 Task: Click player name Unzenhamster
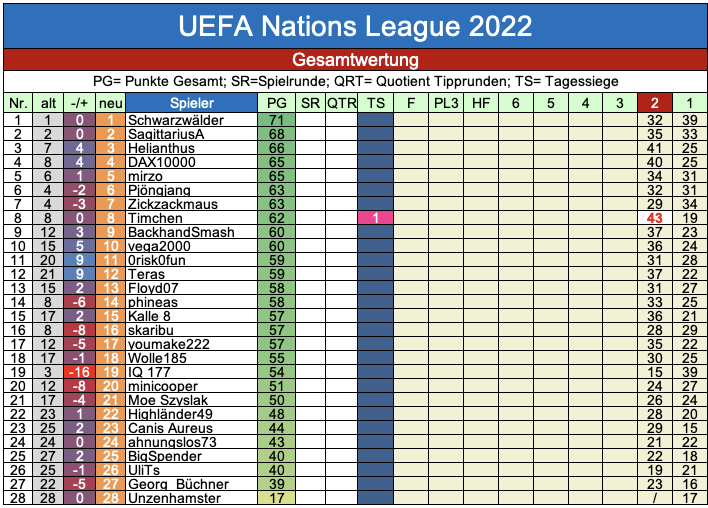click(x=174, y=498)
